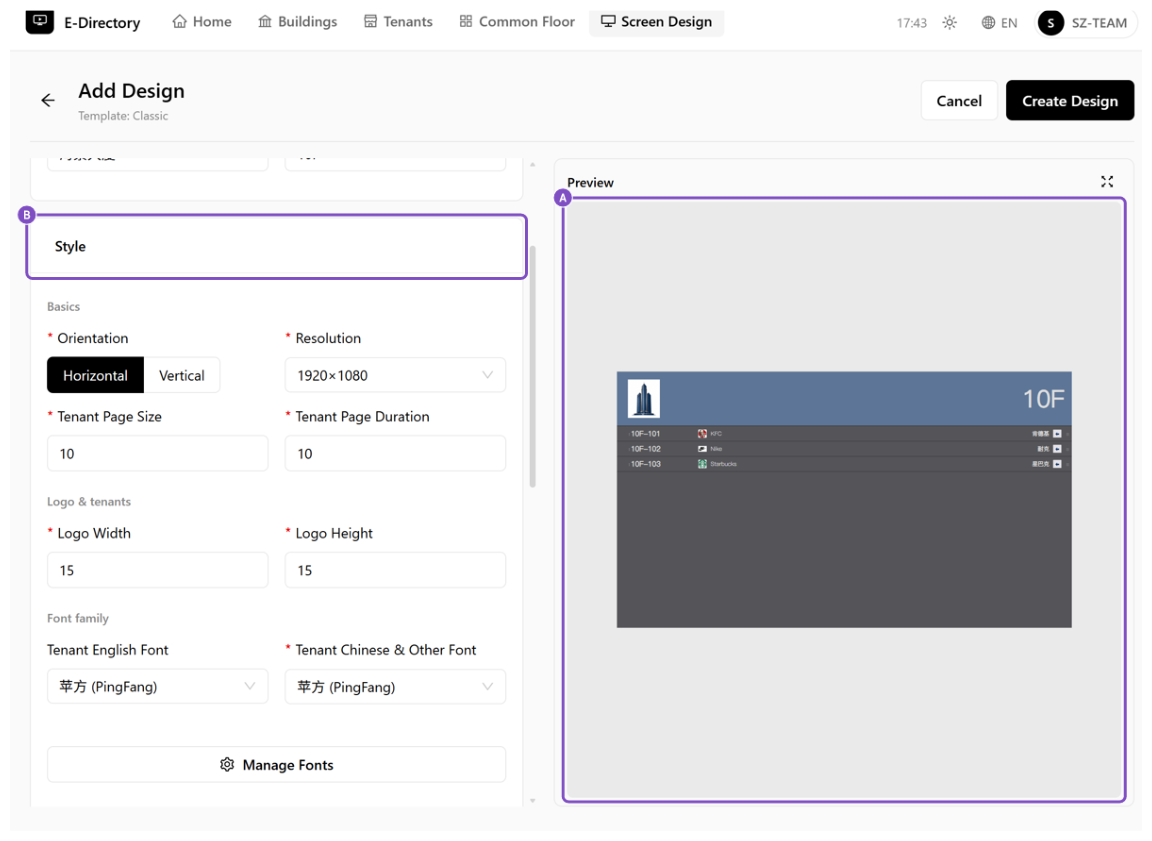
Task: Click the SZ-TEAM user avatar
Action: pyautogui.click(x=1051, y=23)
